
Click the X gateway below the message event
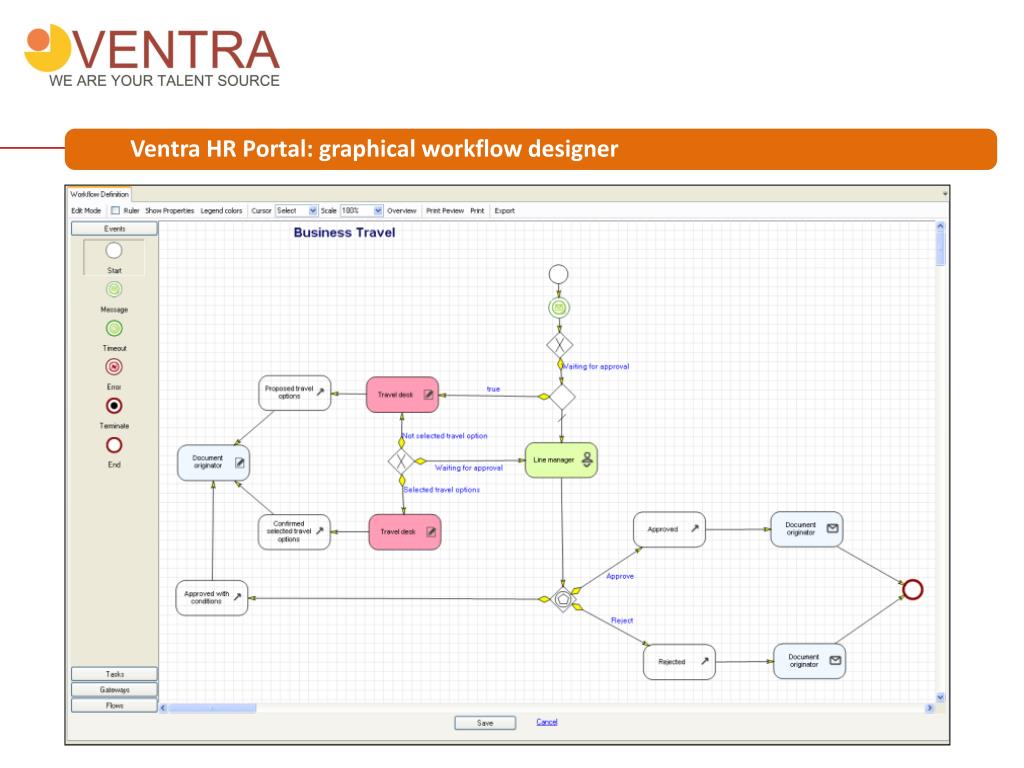coord(560,344)
